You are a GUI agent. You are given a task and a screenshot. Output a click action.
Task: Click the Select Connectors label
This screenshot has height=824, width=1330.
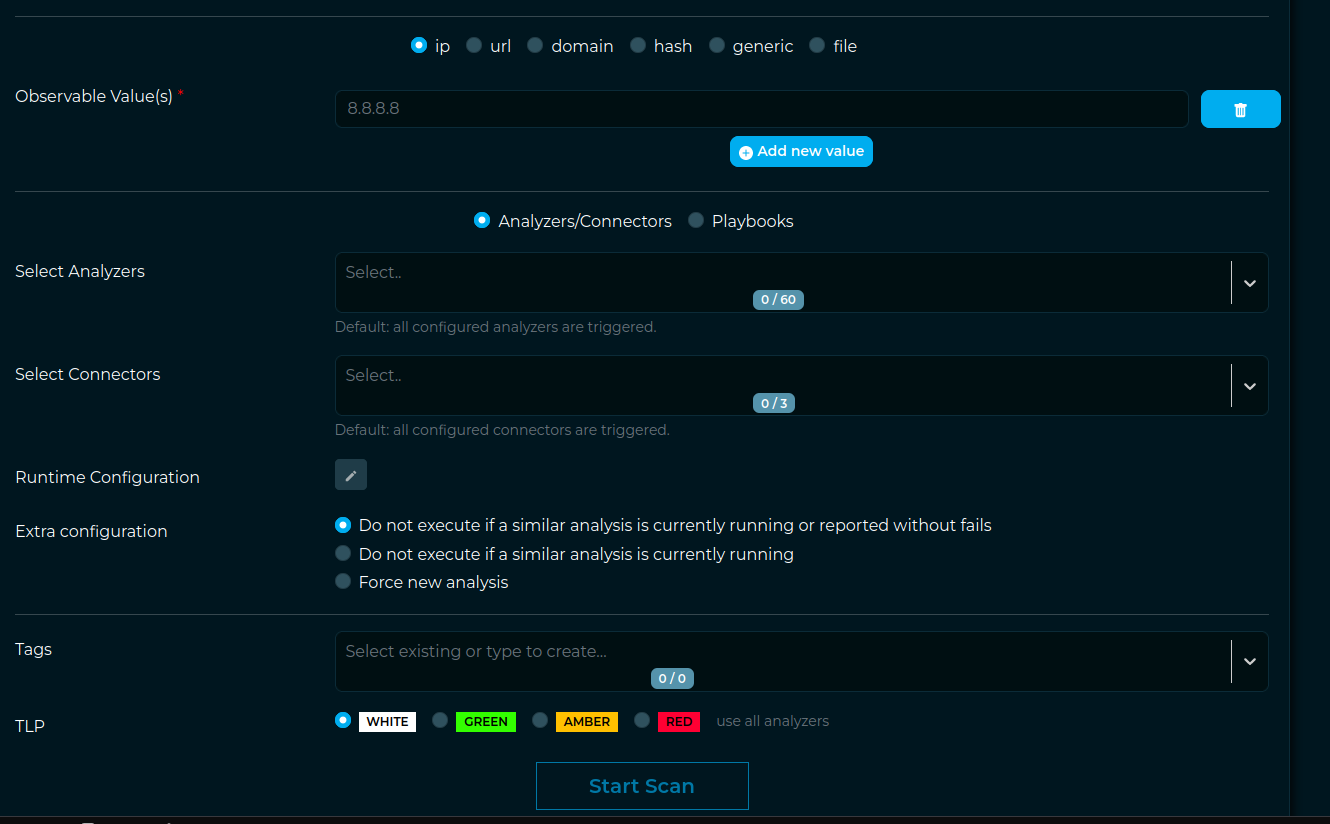88,374
